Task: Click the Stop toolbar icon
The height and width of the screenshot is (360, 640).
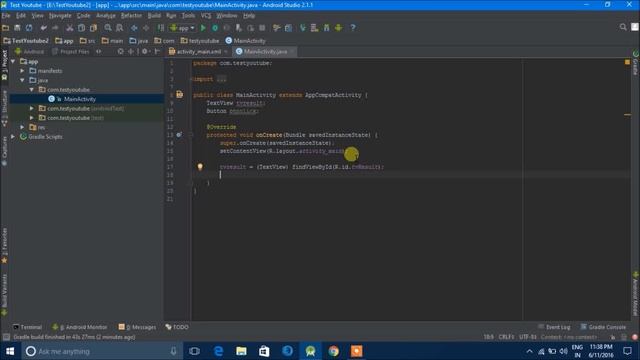Action: 262,28
